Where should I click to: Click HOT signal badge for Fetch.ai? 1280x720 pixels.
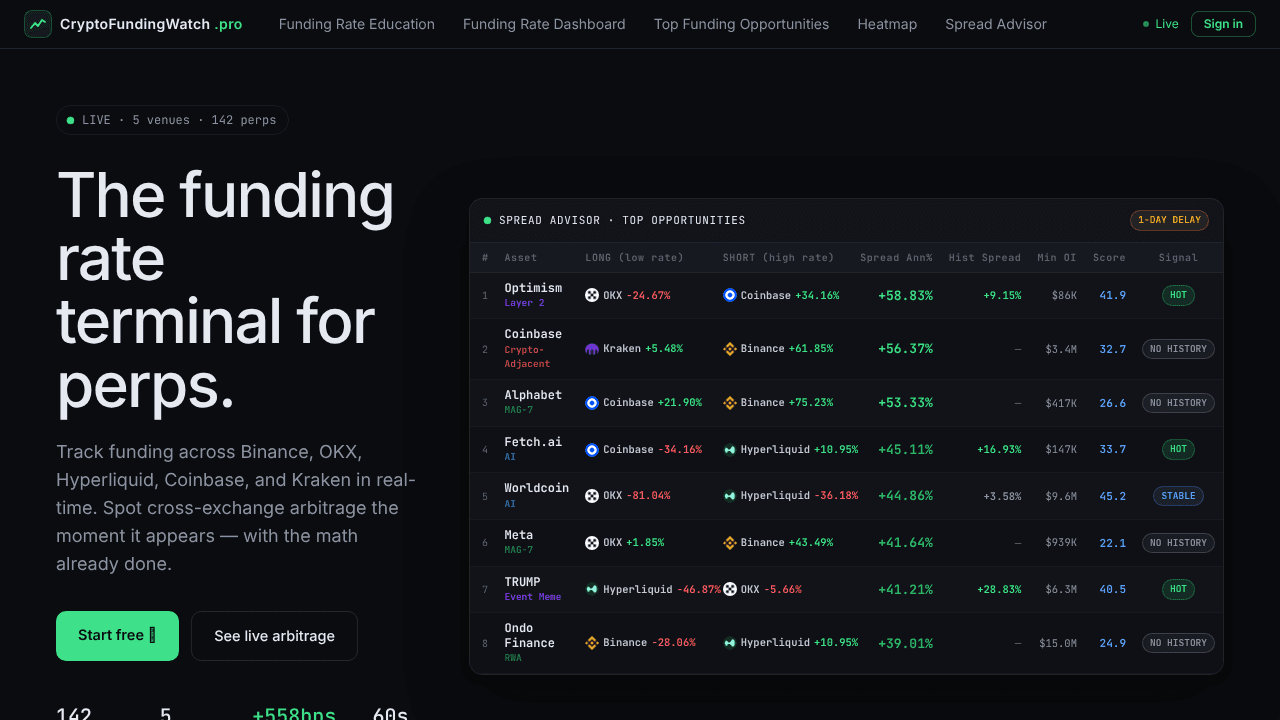(1178, 450)
